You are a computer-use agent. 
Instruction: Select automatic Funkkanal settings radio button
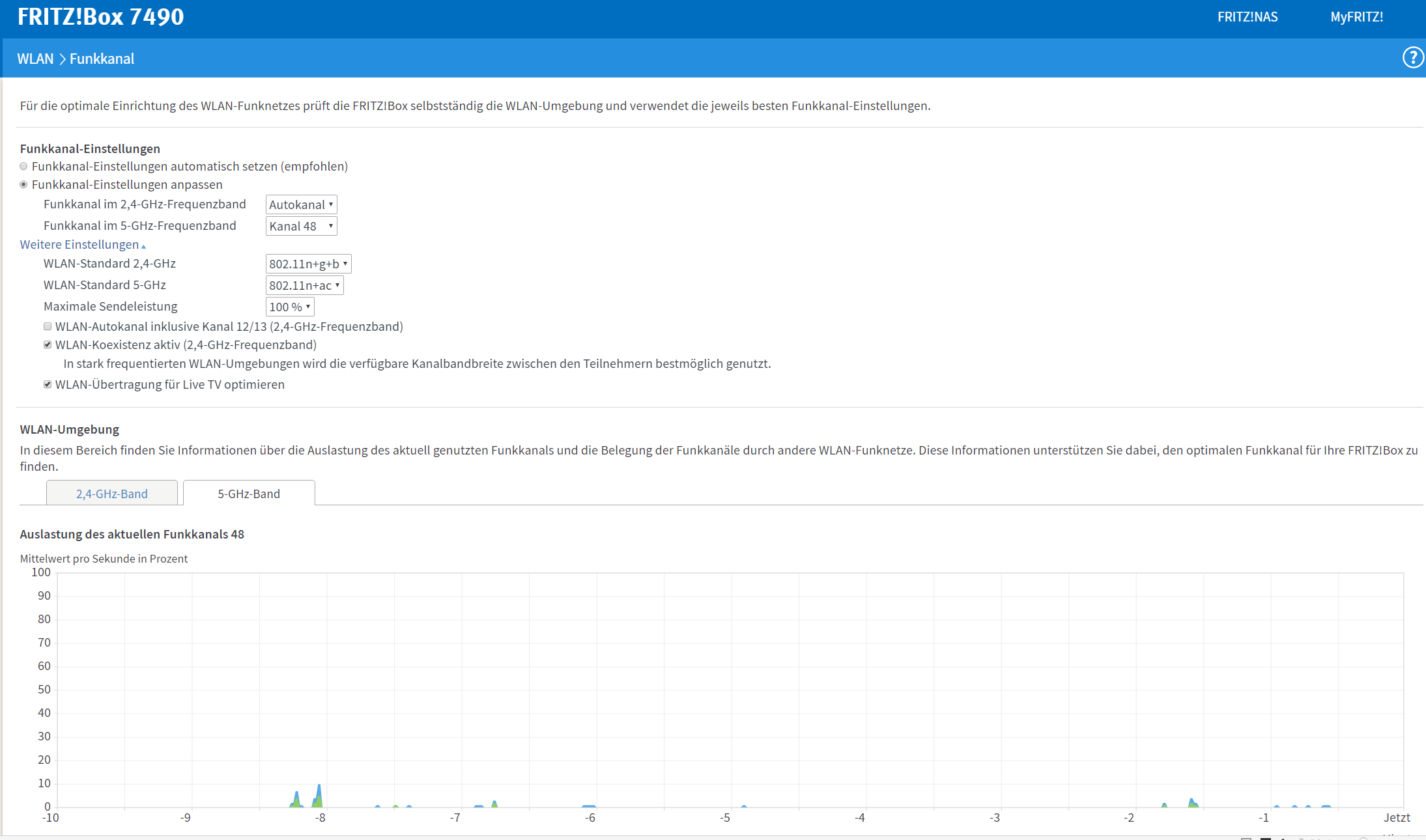[24, 167]
